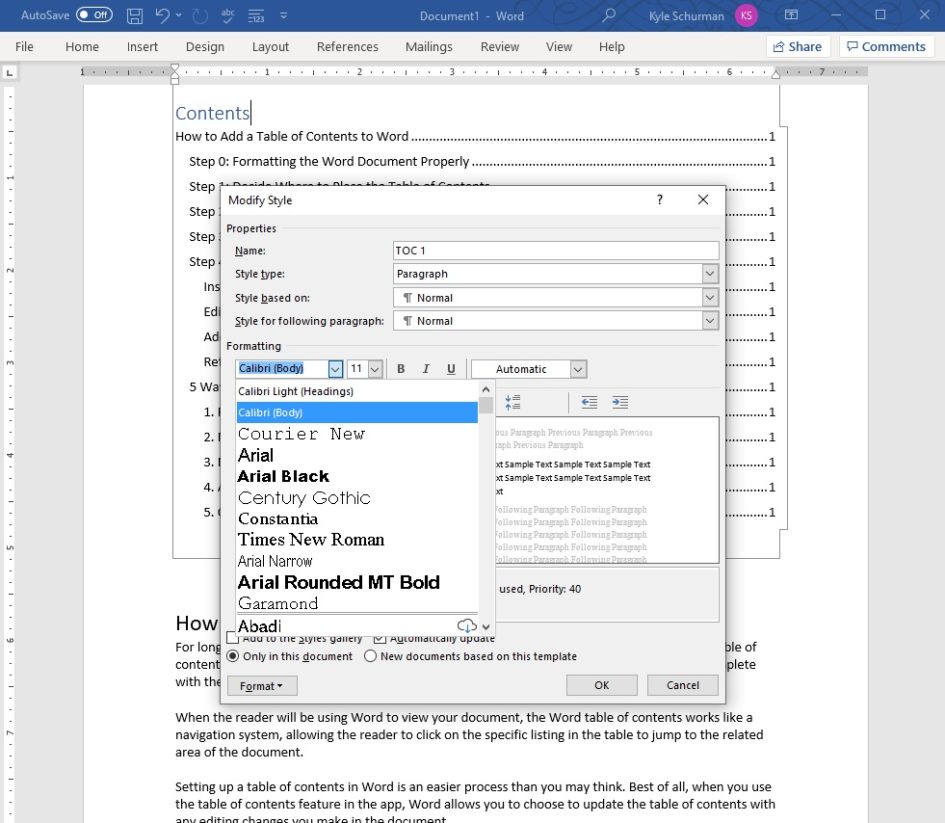Viewport: 945px width, 823px height.
Task: Increase the indent in Modify Style dialog
Action: tap(621, 402)
